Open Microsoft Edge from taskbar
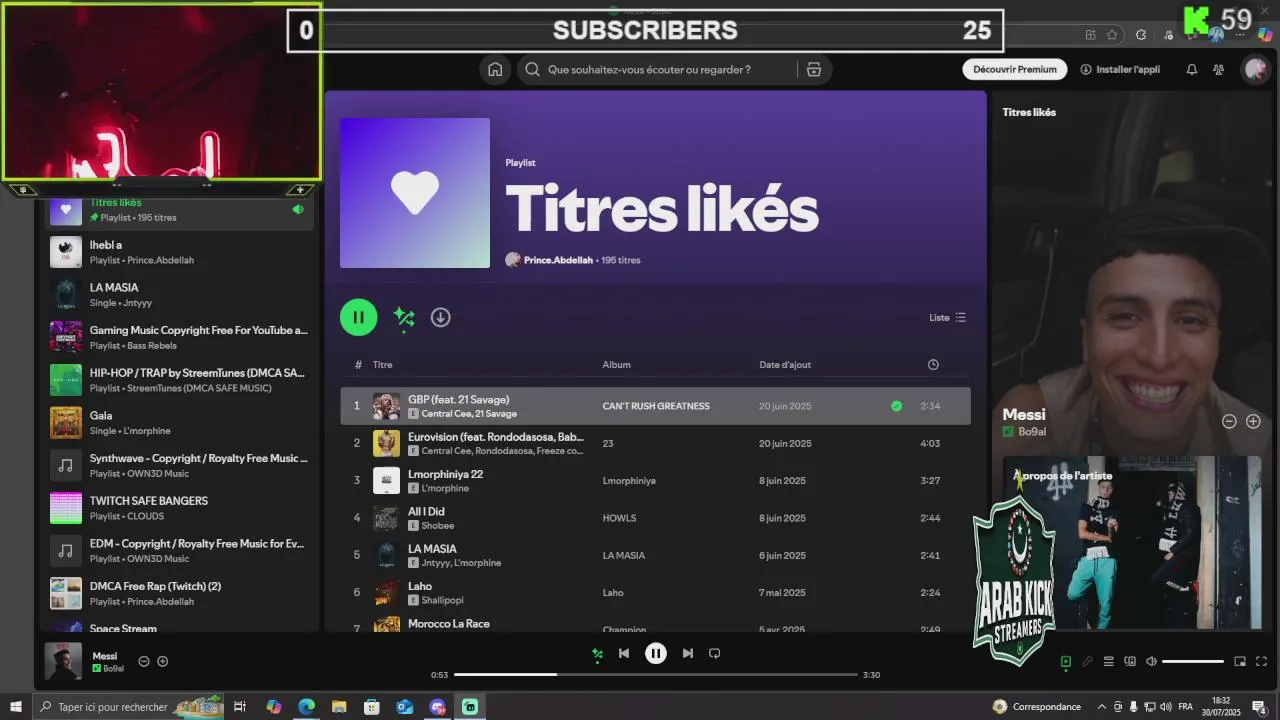Image resolution: width=1280 pixels, height=720 pixels. point(306,707)
